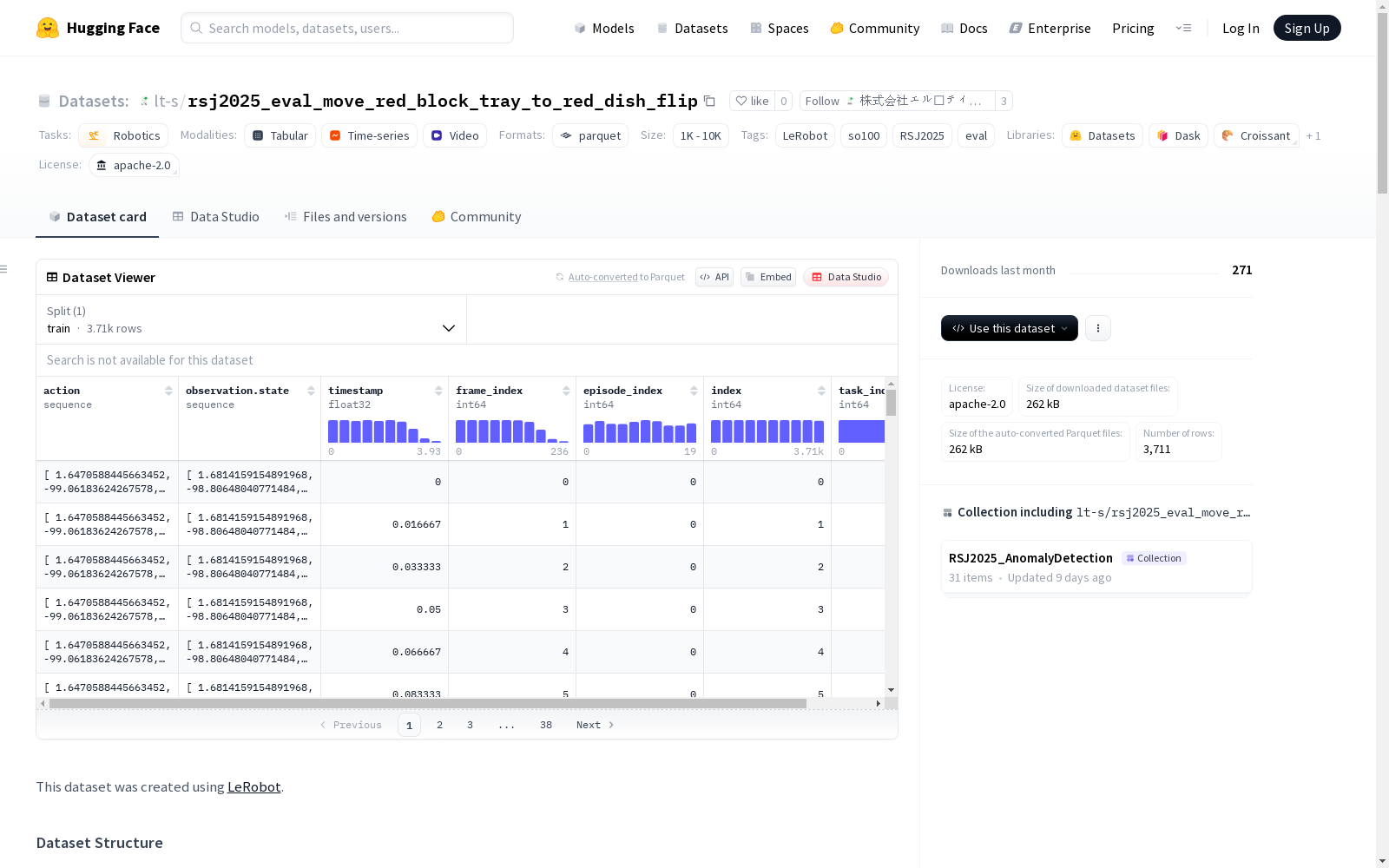Image resolution: width=1389 pixels, height=868 pixels.
Task: Click the left sidebar table-of-contents icon
Action: click(4, 269)
